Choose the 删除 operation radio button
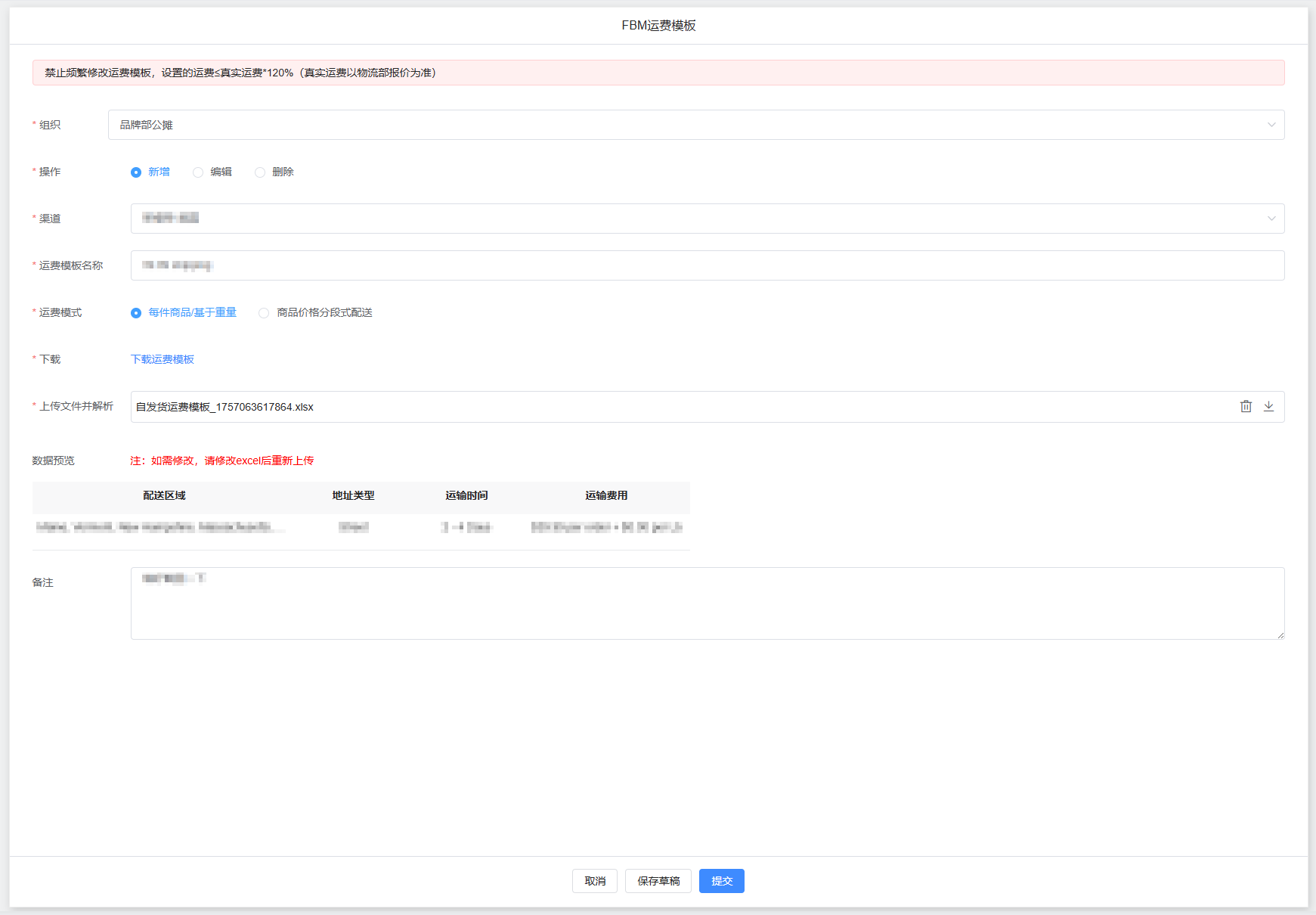 [x=260, y=172]
